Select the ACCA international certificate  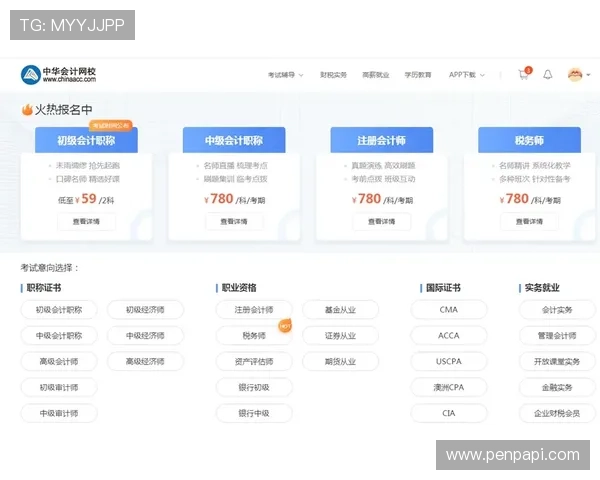(x=449, y=336)
